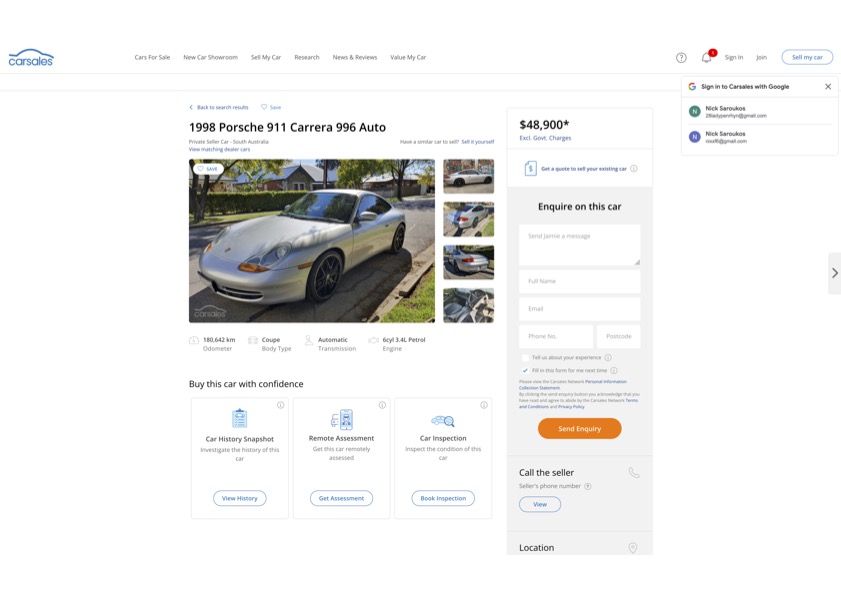Click the phone icon beside Call the seller
The image size is (841, 595).
[633, 473]
